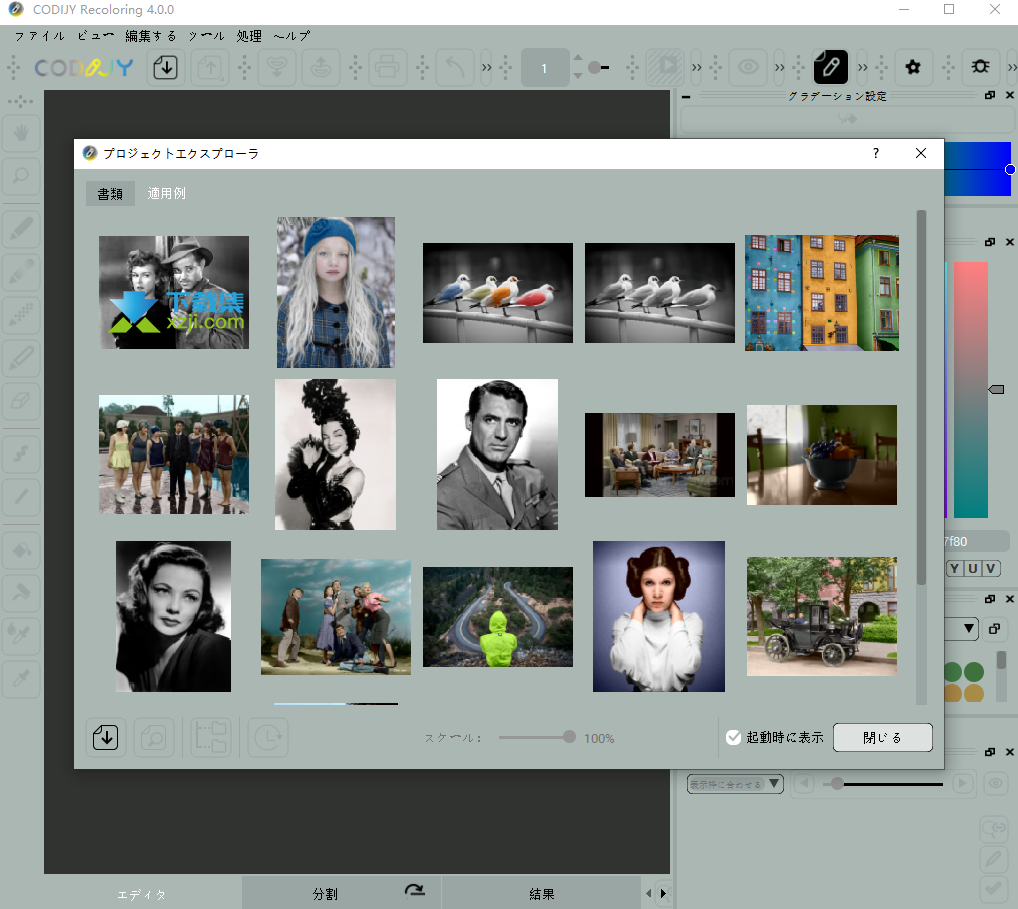
Task: Click the open image toolbar icon
Action: (166, 68)
